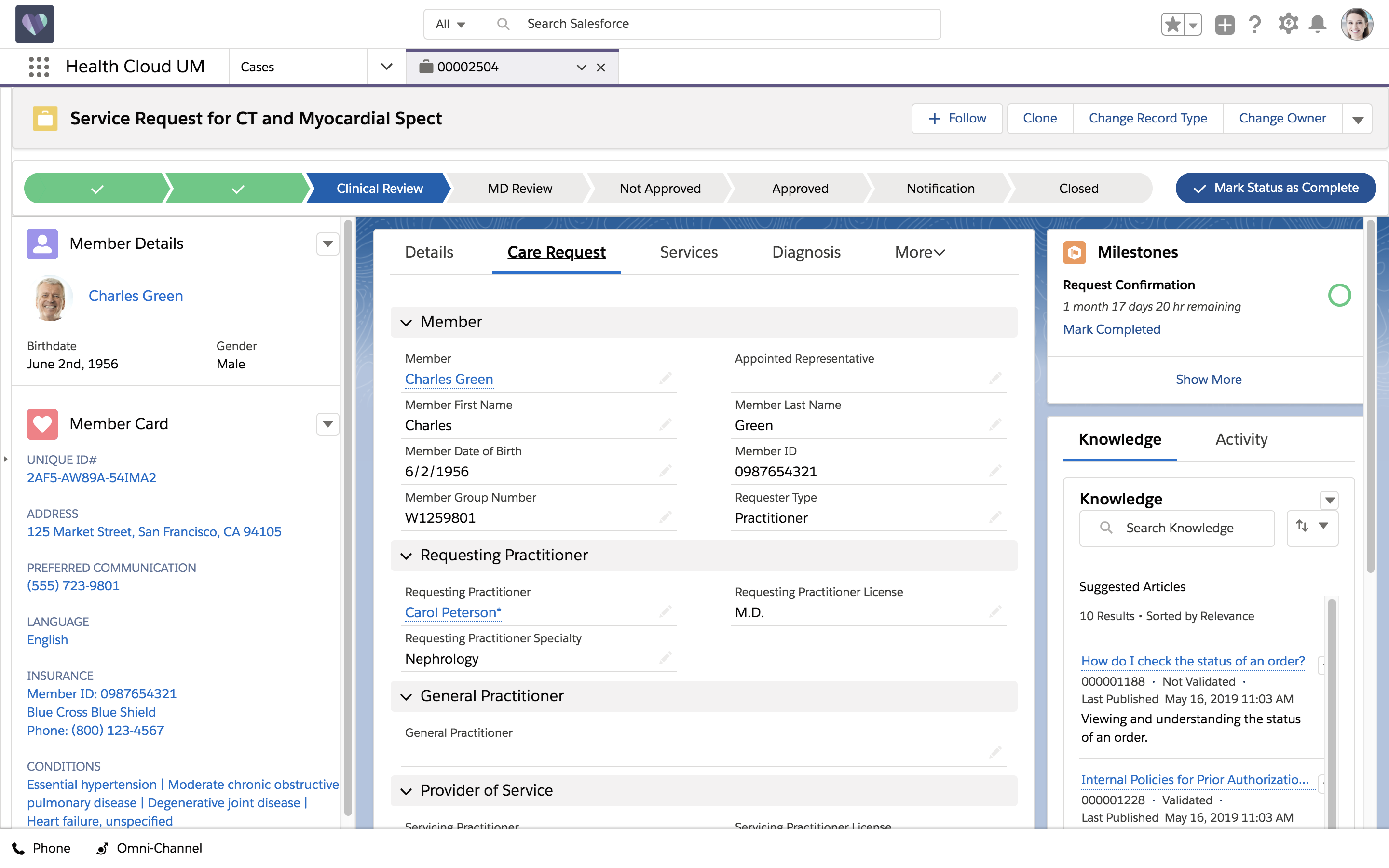Click the Clone button
Viewport: 1389px width, 868px height.
1039,118
